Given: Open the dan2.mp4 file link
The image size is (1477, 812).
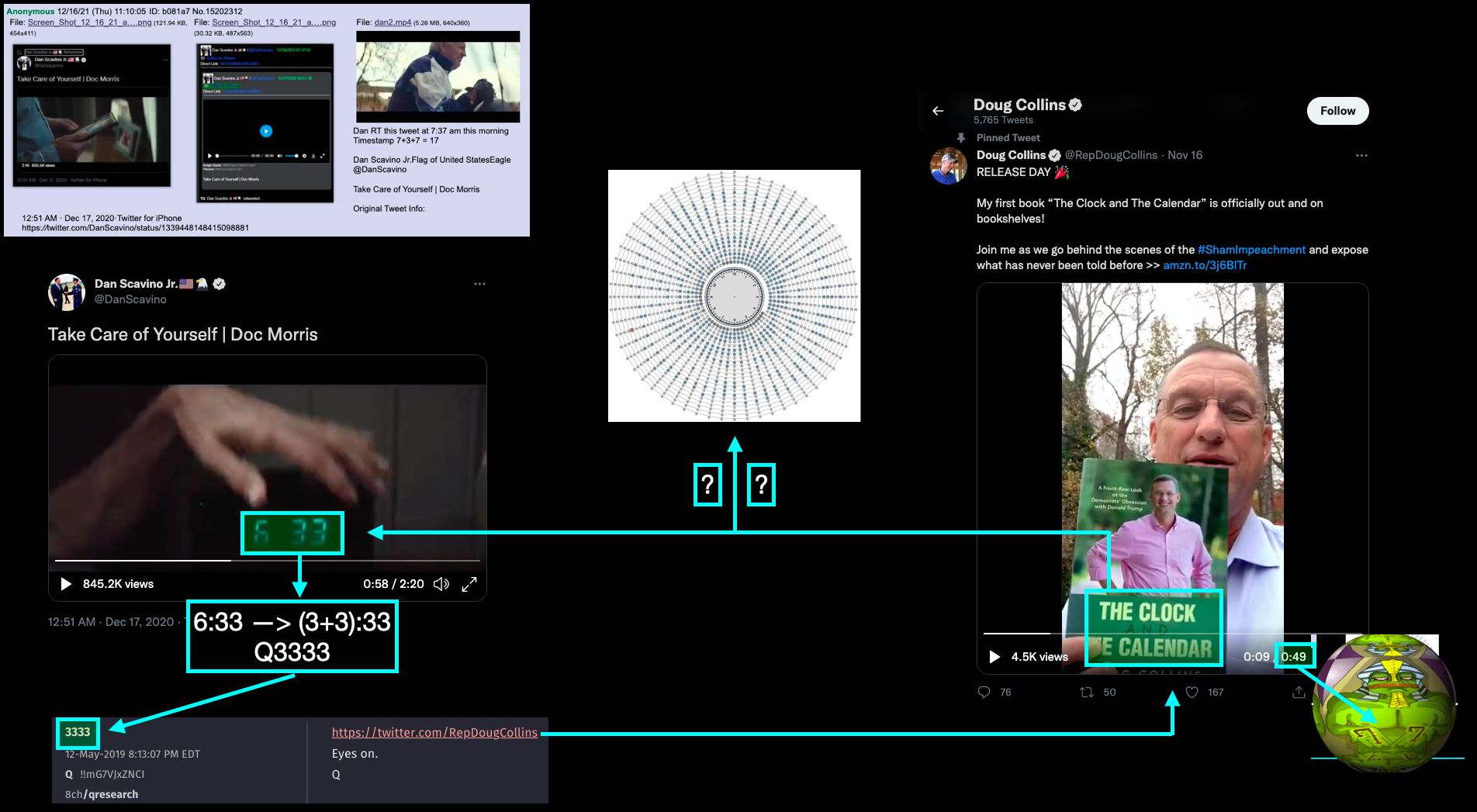Looking at the screenshot, I should click(393, 22).
